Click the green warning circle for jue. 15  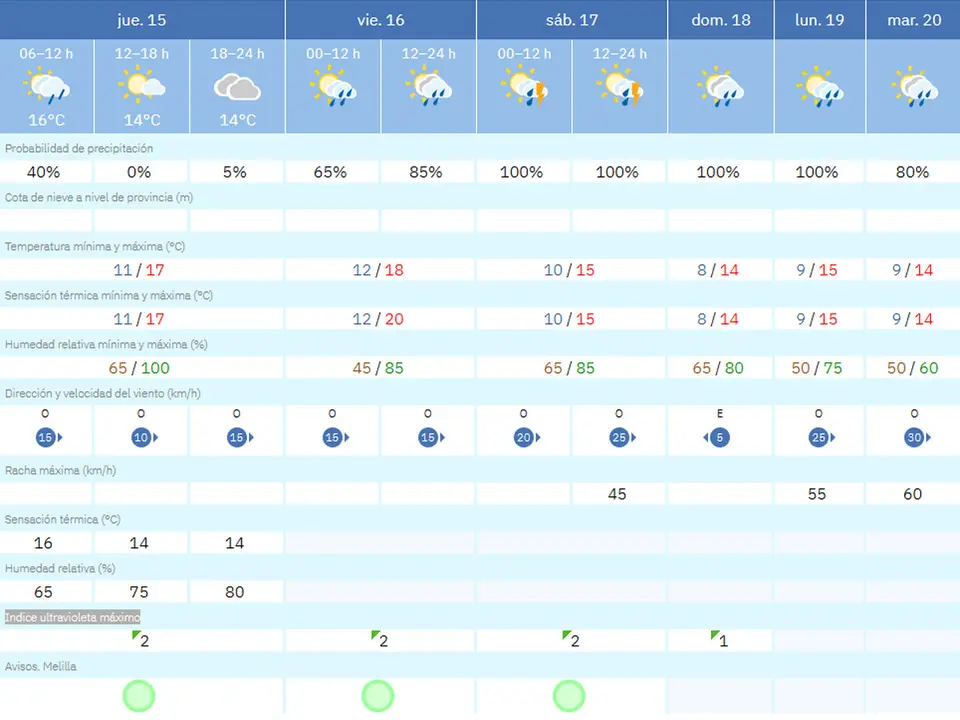click(139, 696)
